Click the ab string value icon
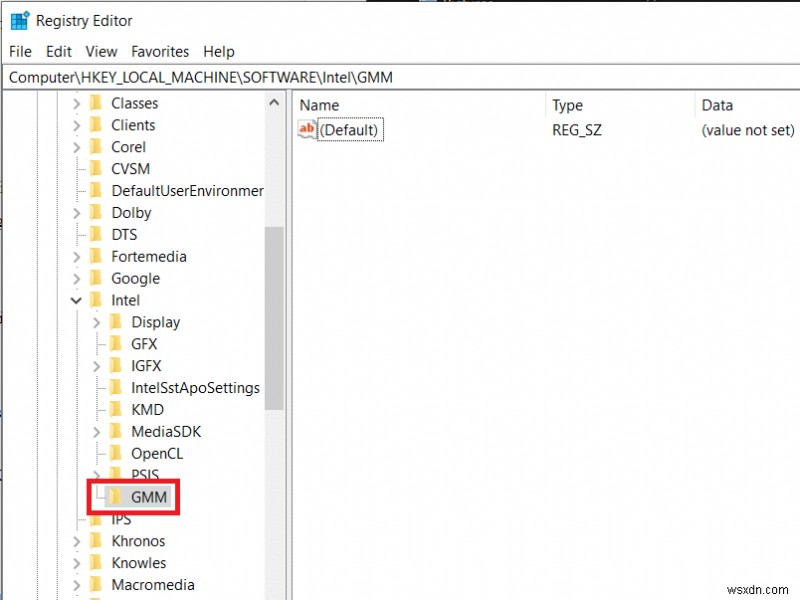 click(x=307, y=129)
